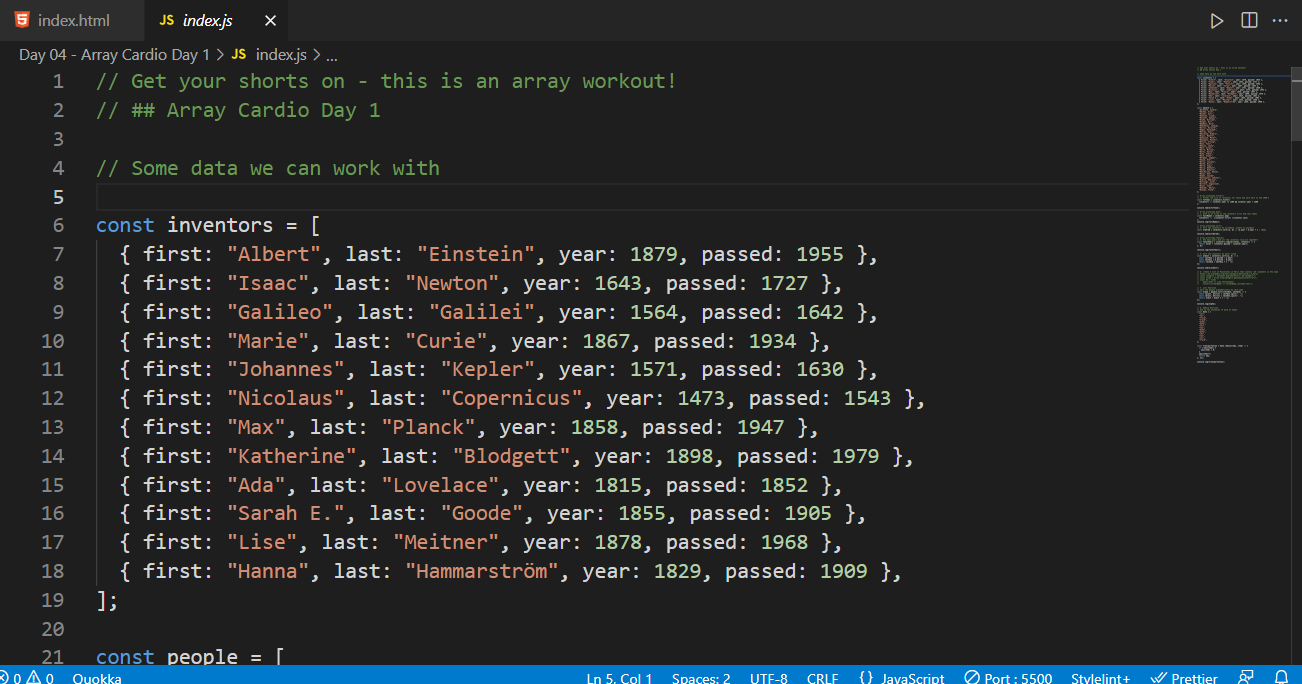Change indentation via Spaces: 2
The width and height of the screenshot is (1302, 684).
click(701, 677)
